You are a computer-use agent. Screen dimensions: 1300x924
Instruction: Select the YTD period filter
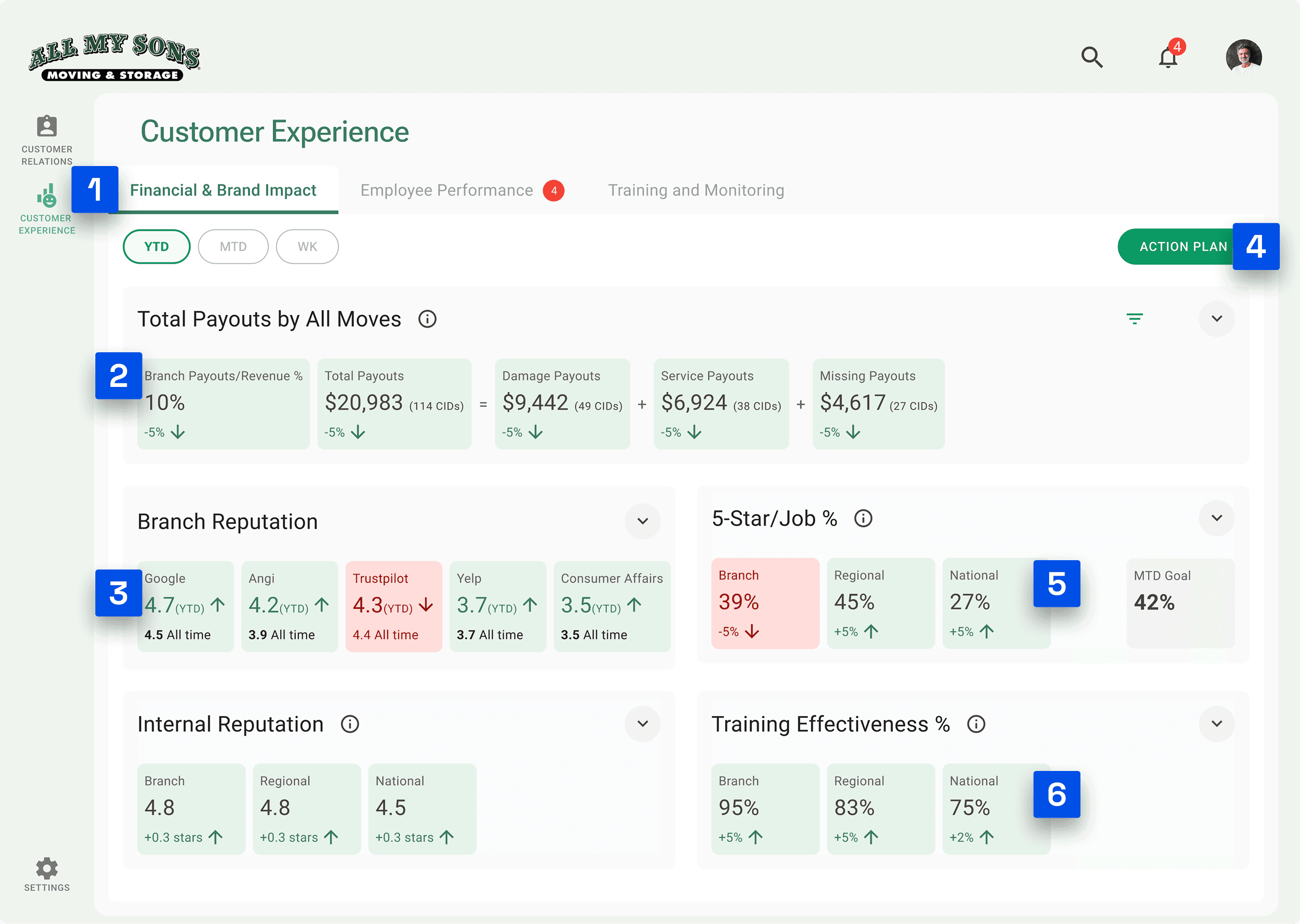click(x=156, y=246)
